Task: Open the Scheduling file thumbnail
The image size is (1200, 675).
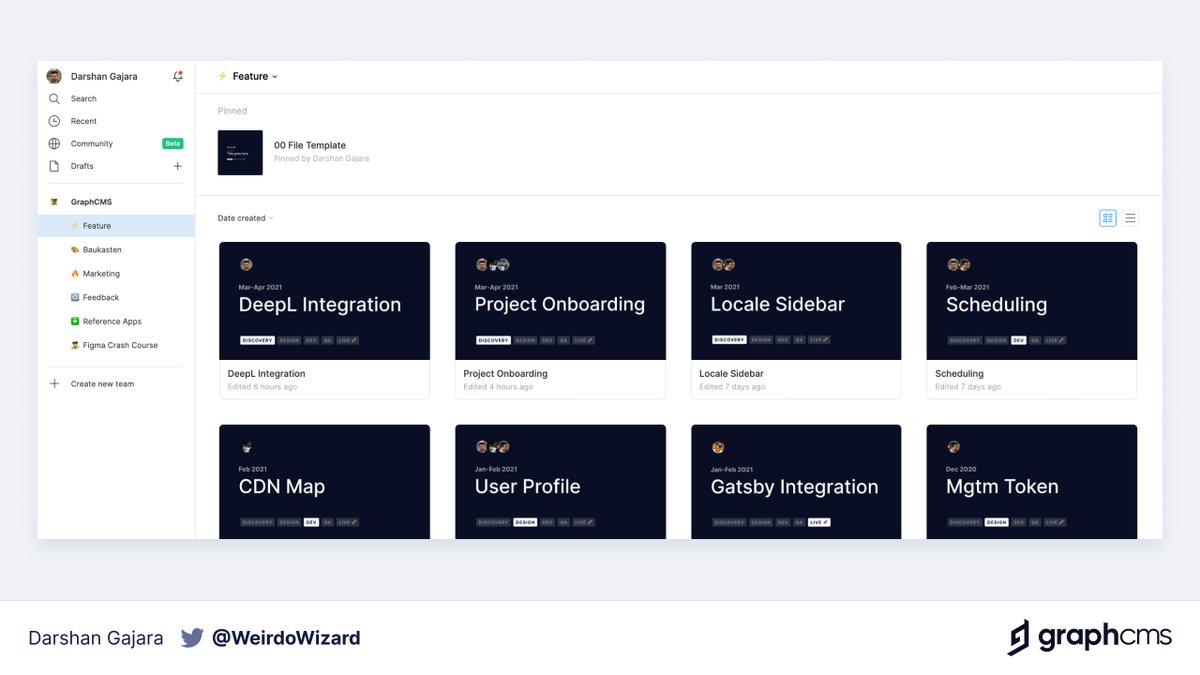Action: [x=1032, y=301]
